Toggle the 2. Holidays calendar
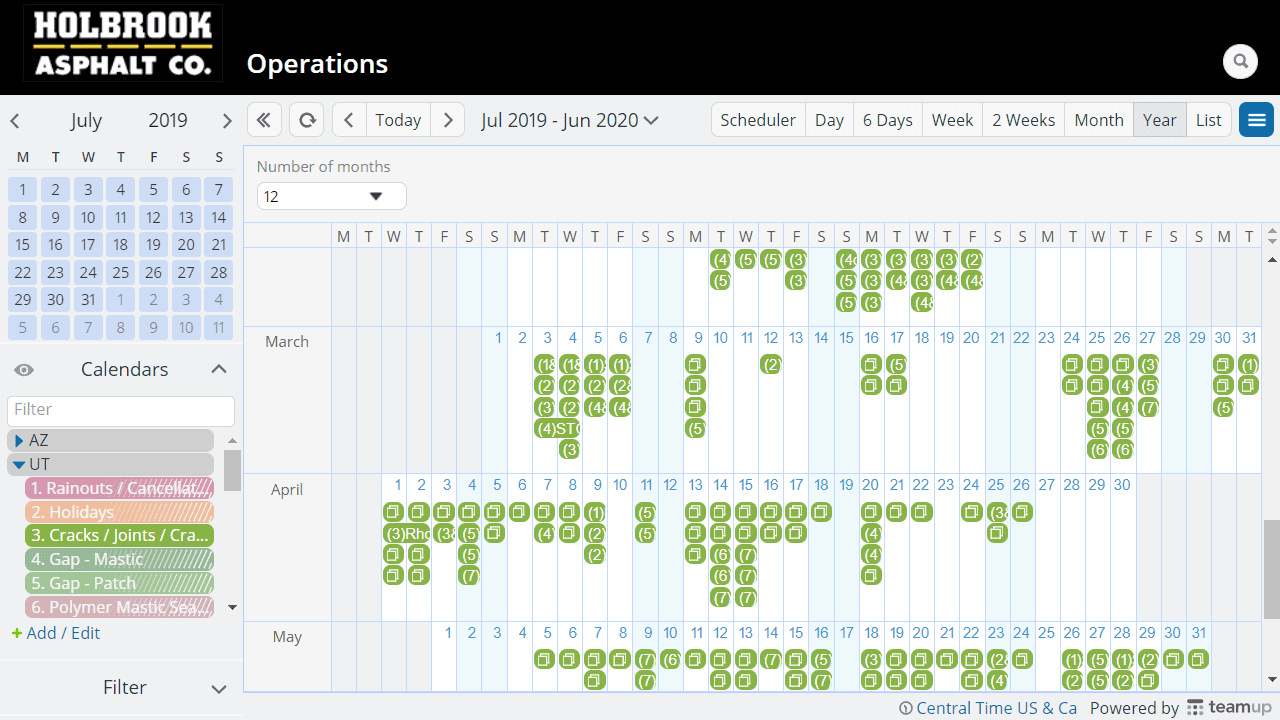 click(120, 512)
